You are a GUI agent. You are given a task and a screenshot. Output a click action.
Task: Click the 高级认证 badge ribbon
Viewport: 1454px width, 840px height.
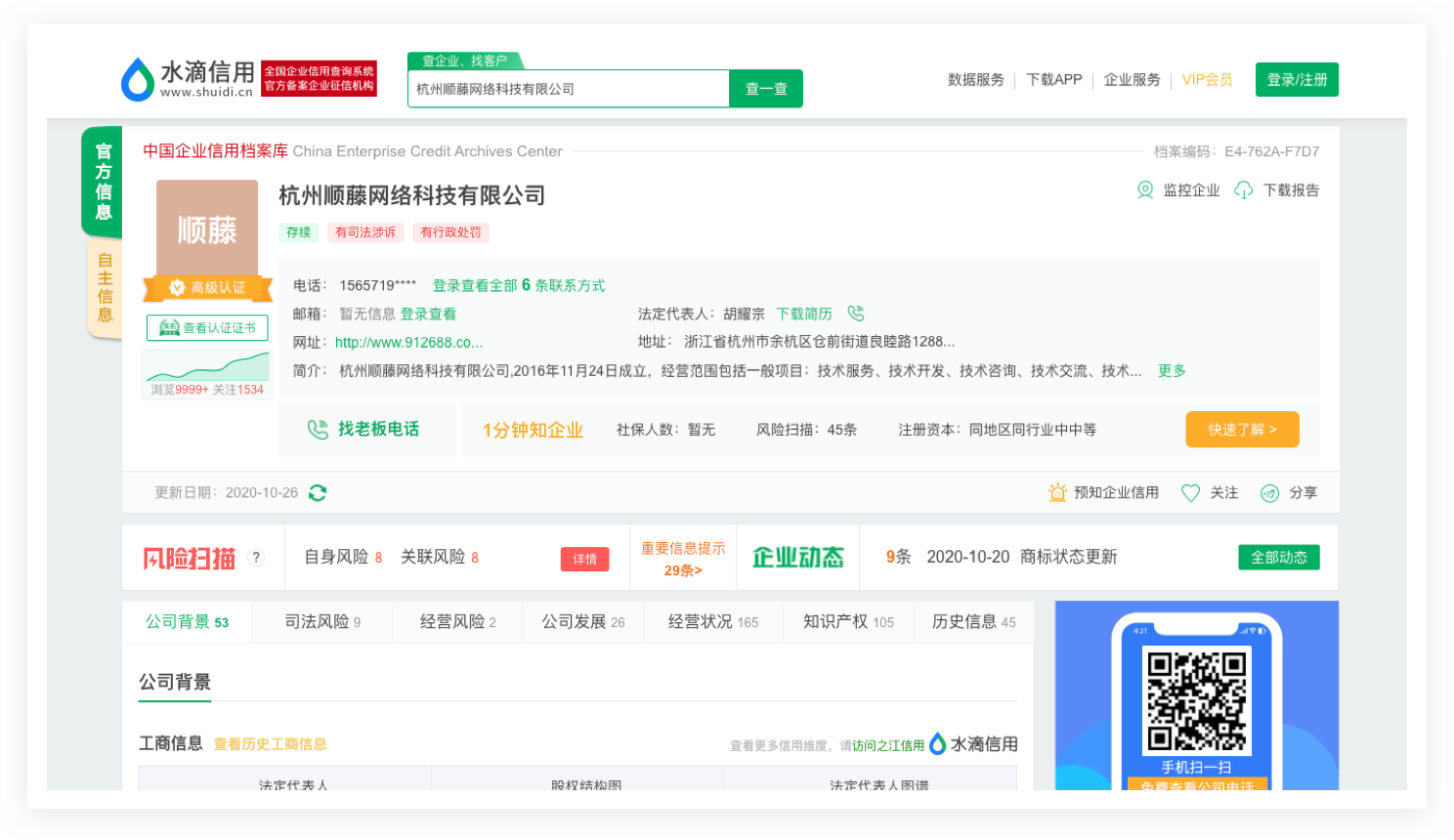coord(207,288)
